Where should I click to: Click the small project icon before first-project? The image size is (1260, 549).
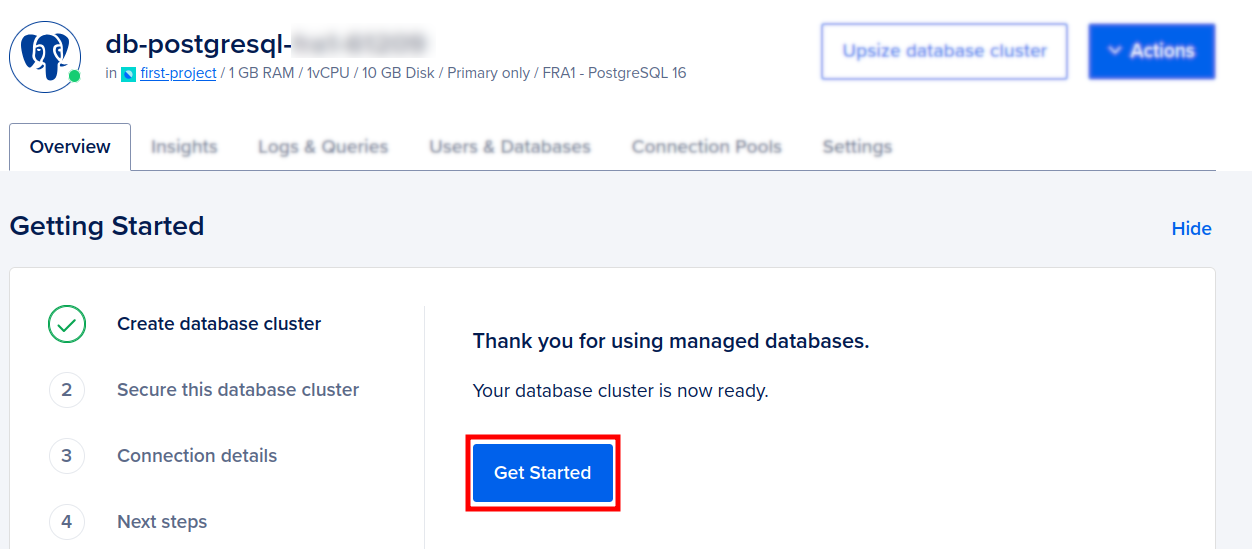[128, 74]
